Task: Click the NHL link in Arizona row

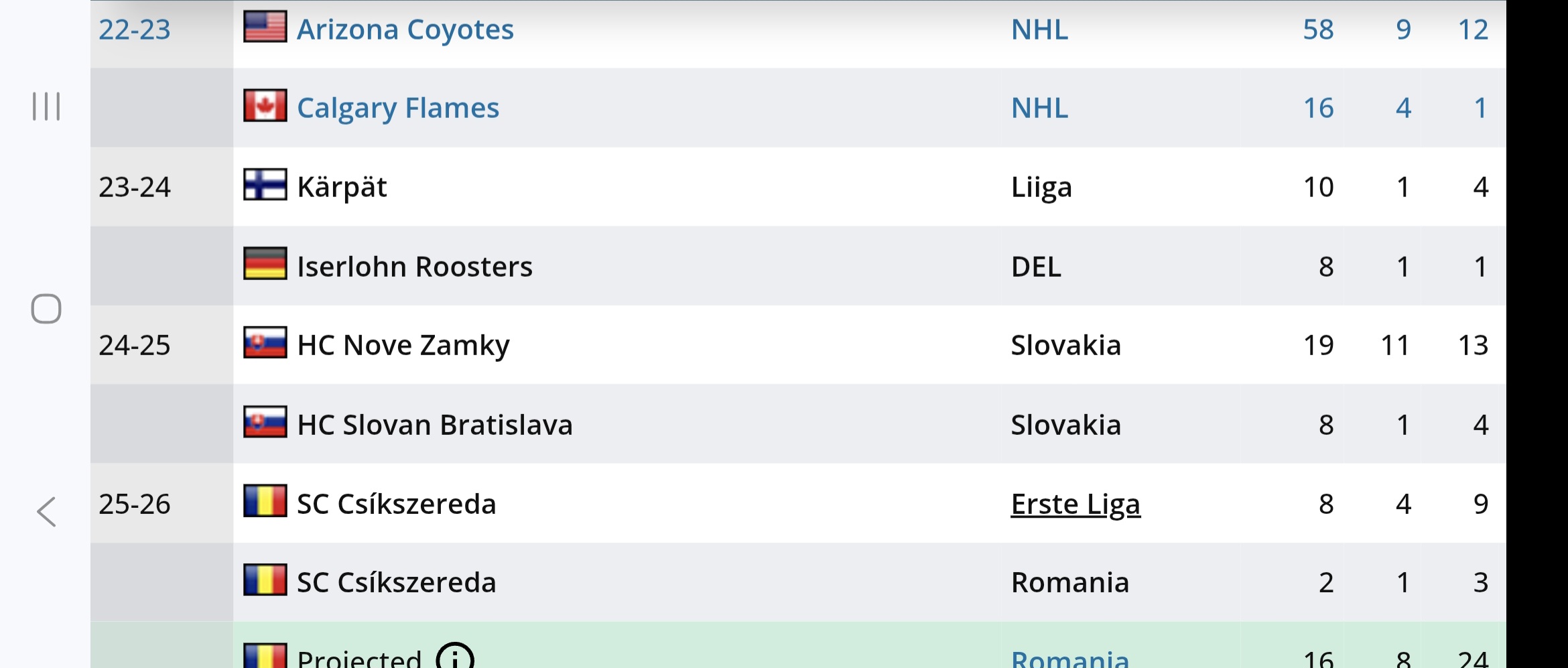Action: 1039,29
